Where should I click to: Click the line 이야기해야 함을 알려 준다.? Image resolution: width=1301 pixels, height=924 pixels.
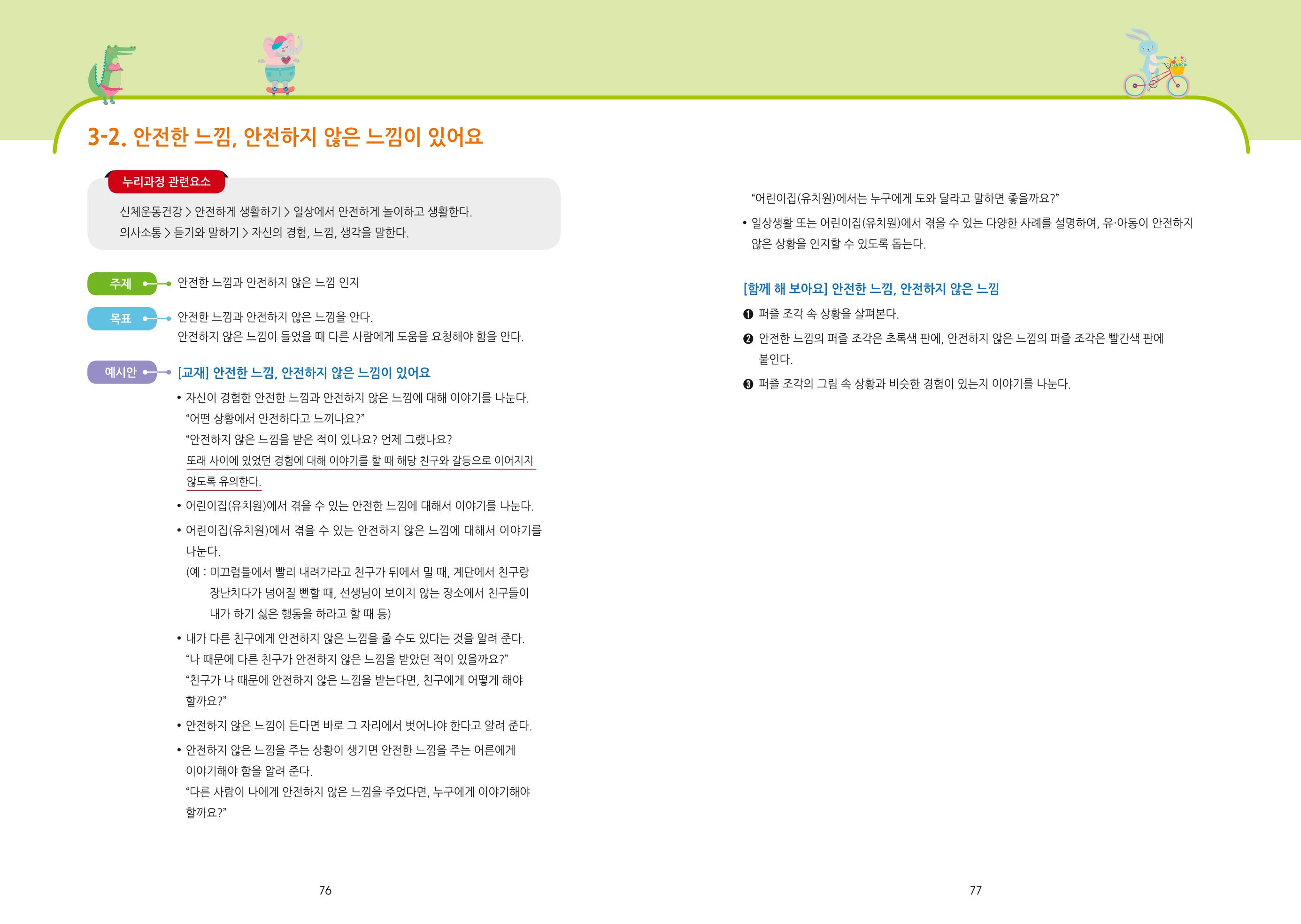tap(249, 771)
